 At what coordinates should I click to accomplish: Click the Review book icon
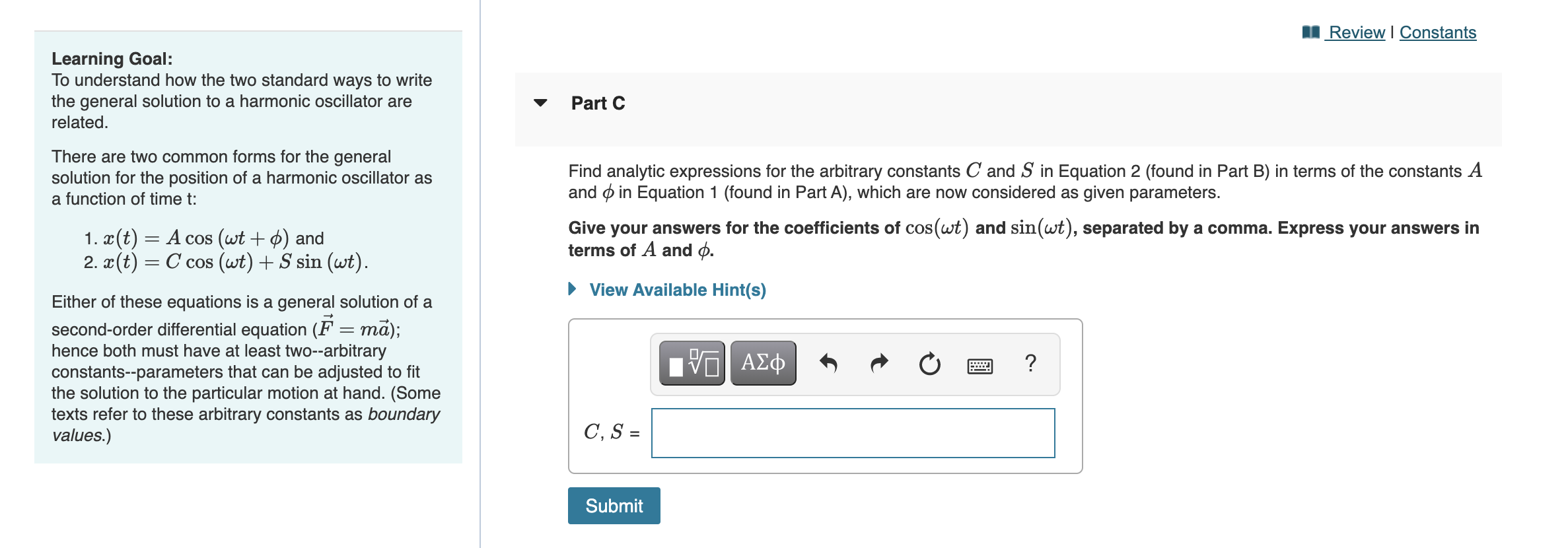[x=1310, y=32]
